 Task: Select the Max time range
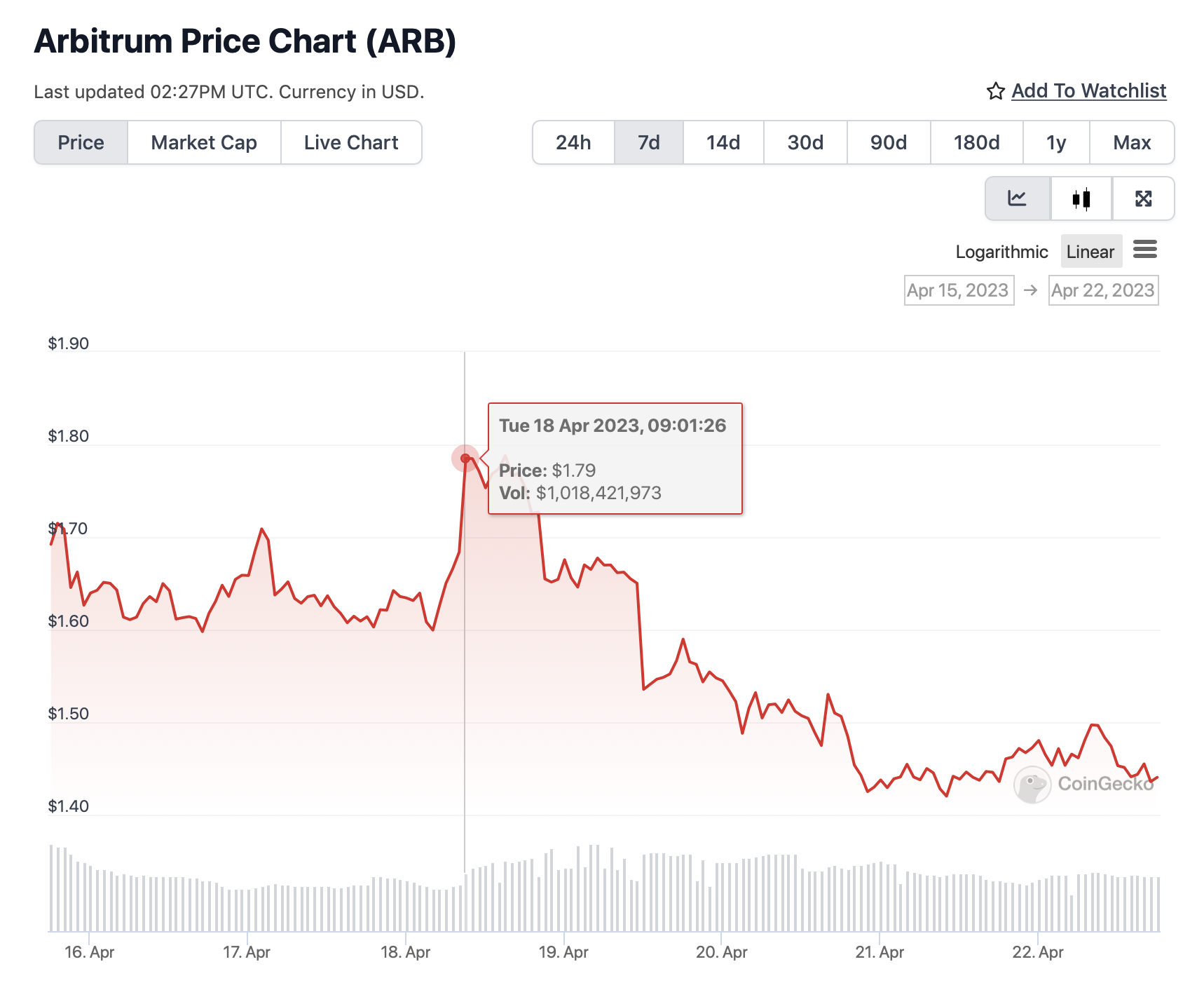tap(1132, 142)
